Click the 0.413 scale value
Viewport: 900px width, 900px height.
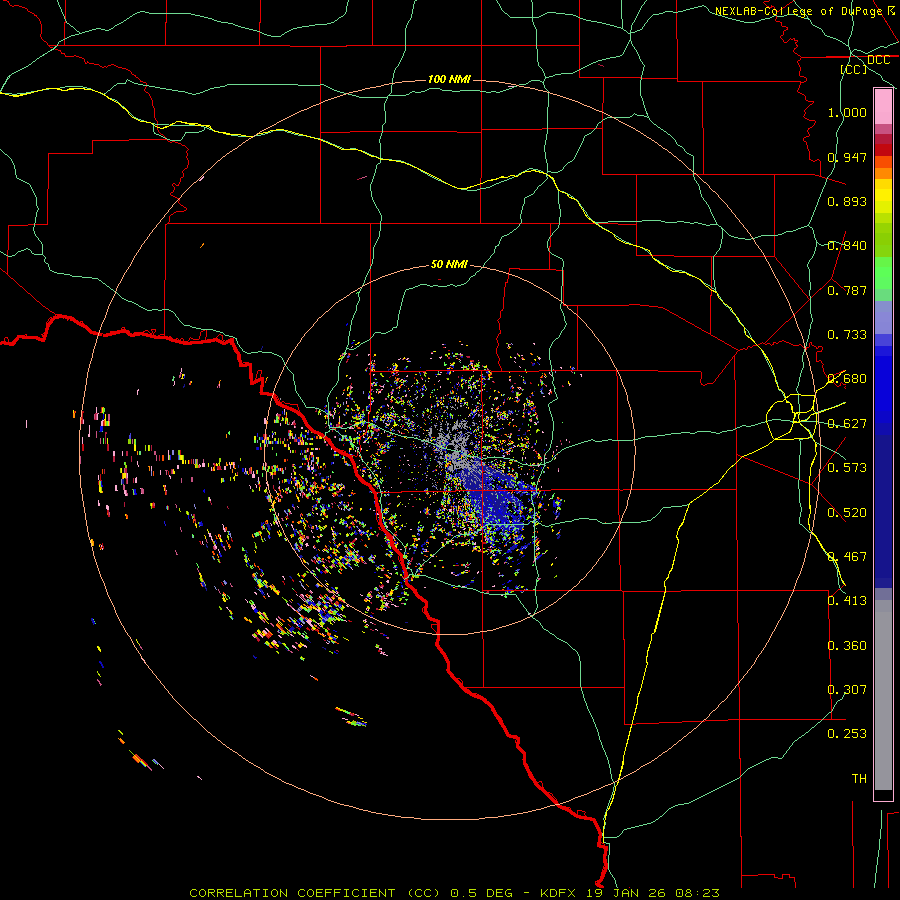[847, 601]
